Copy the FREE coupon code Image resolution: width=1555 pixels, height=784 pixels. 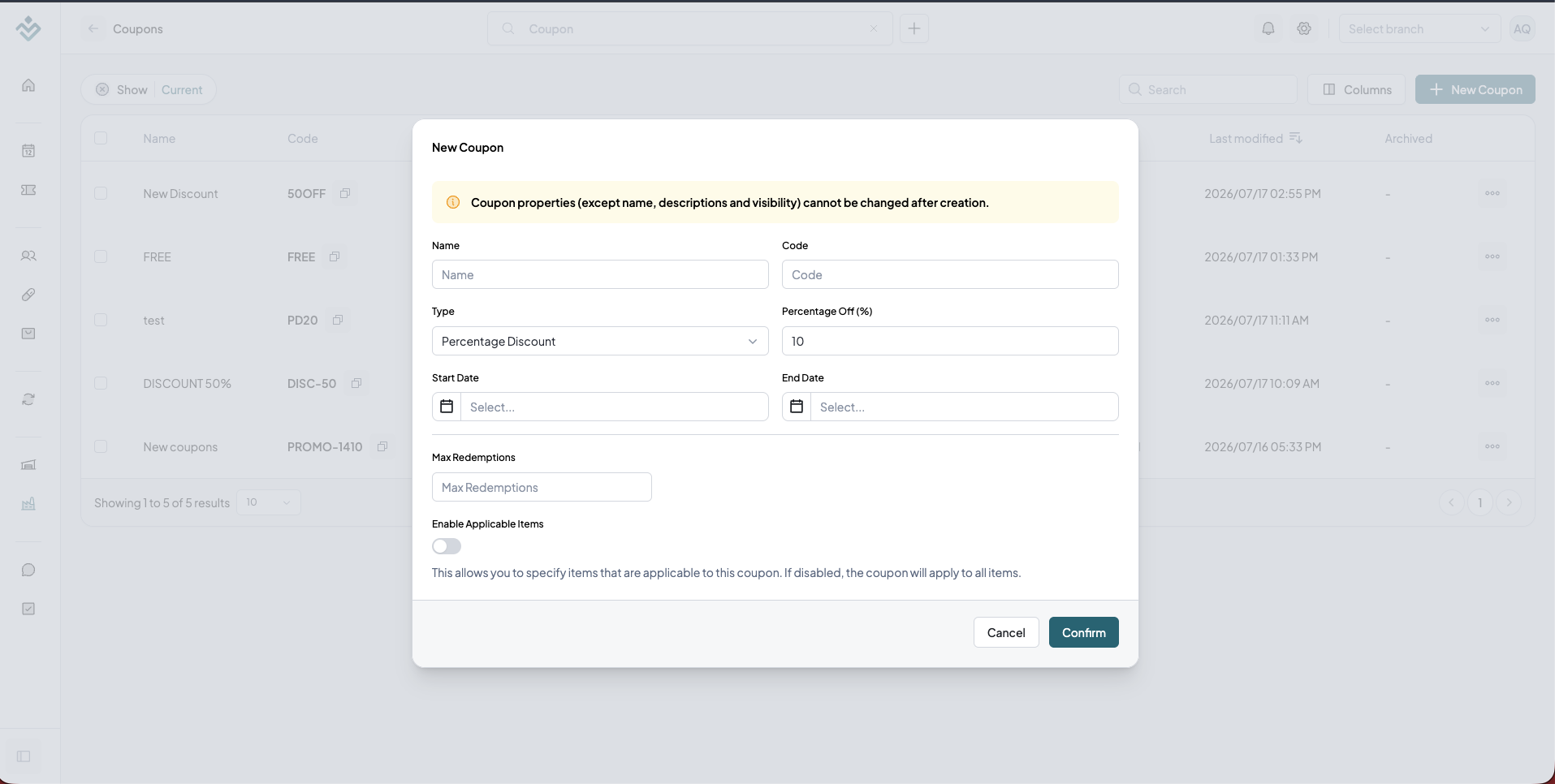point(335,256)
